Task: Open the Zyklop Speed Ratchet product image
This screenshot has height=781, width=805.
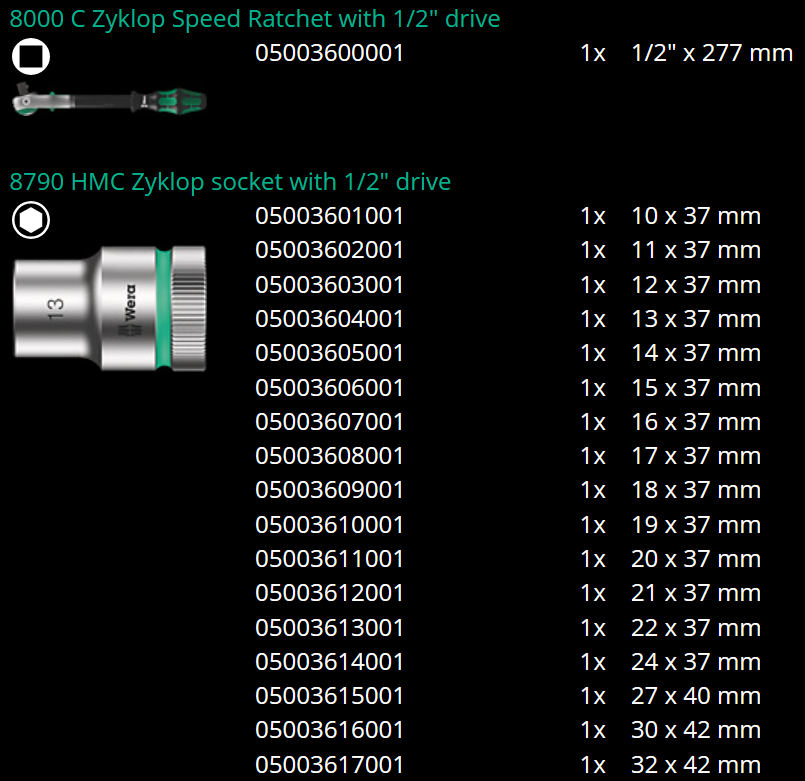Action: (x=109, y=100)
